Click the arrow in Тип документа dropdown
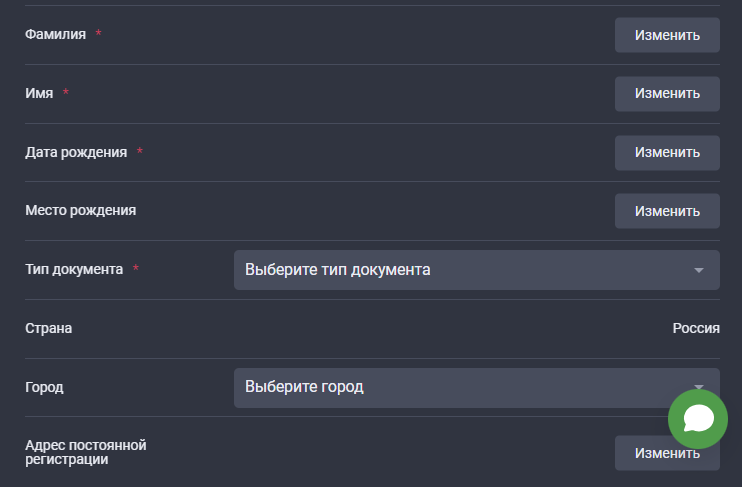The height and width of the screenshot is (487, 742). coord(699,270)
